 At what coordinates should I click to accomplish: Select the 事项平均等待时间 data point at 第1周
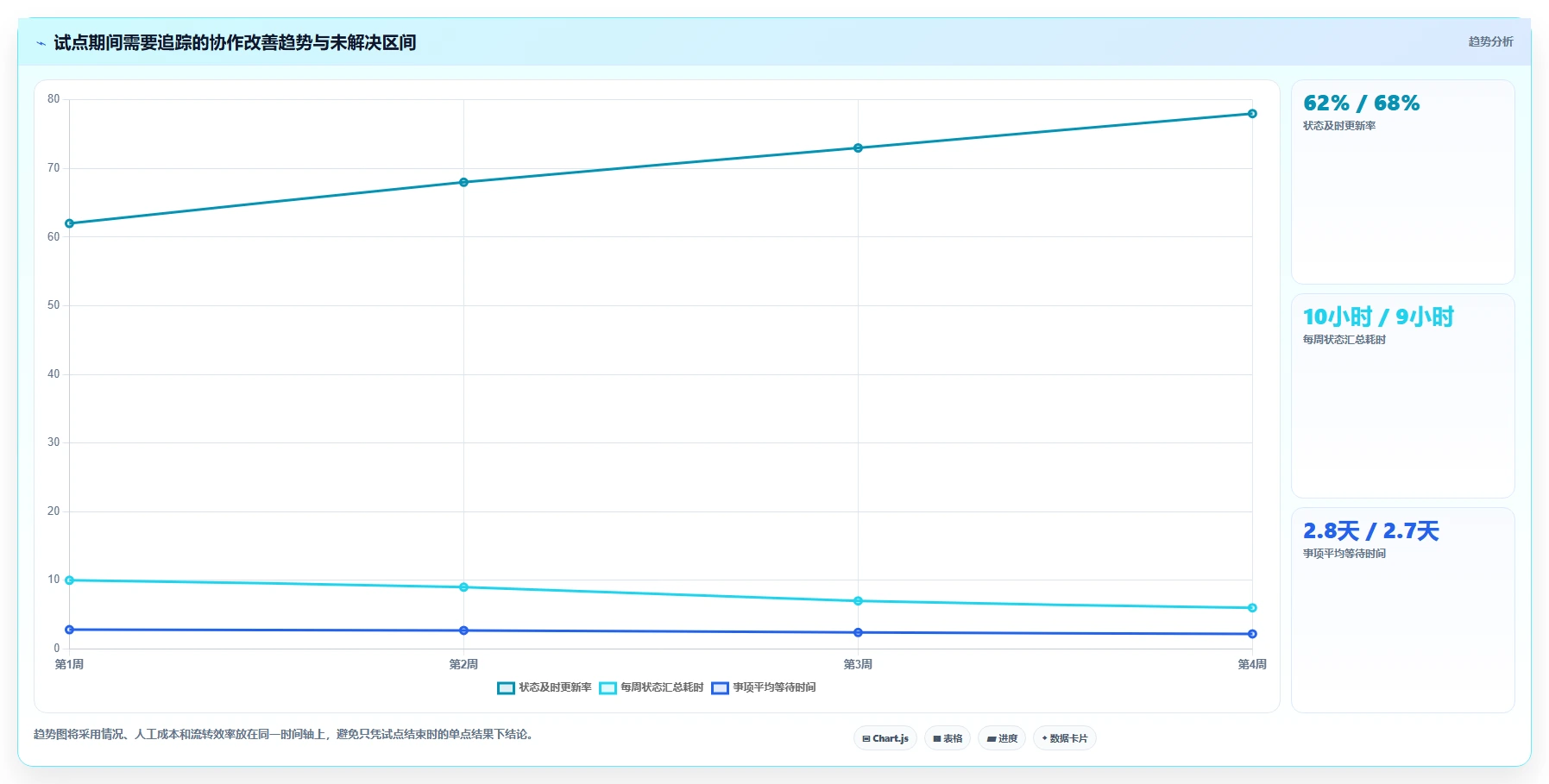[x=70, y=630]
